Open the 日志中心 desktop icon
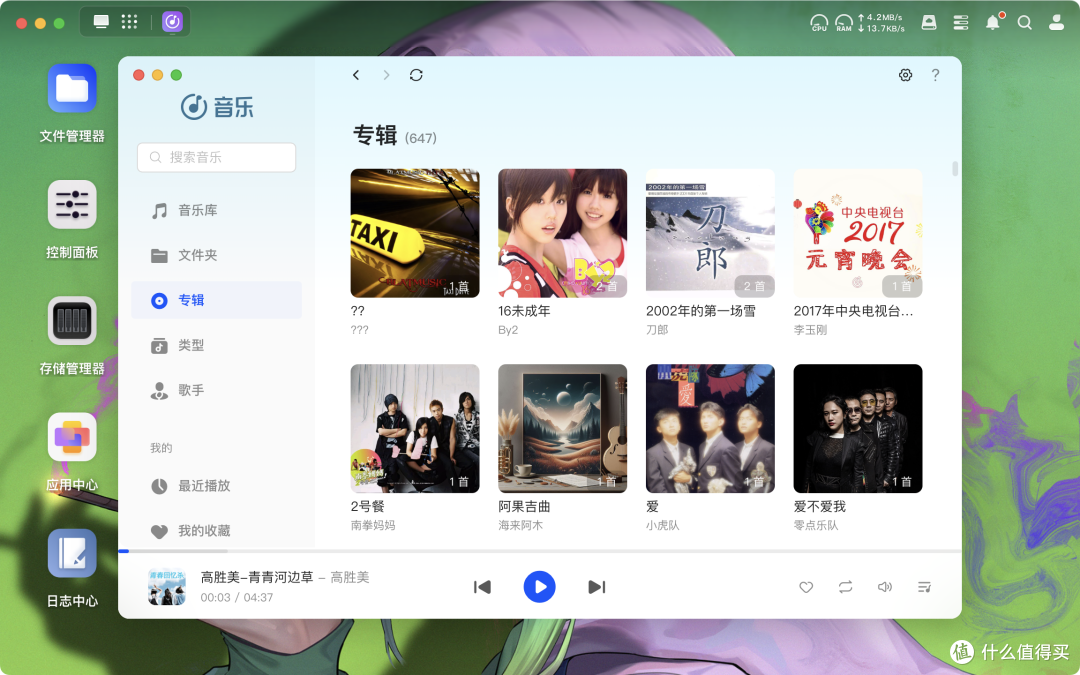 click(72, 553)
